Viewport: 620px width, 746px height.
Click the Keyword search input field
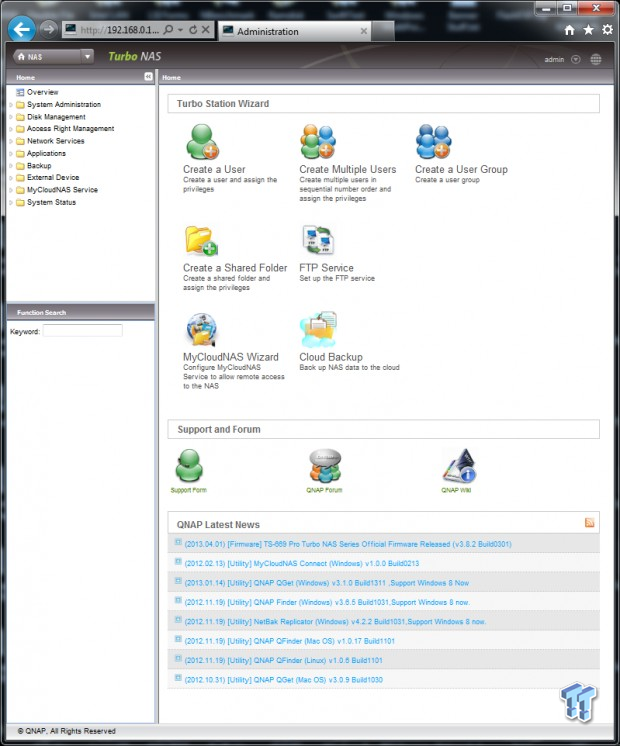pyautogui.click(x=83, y=331)
